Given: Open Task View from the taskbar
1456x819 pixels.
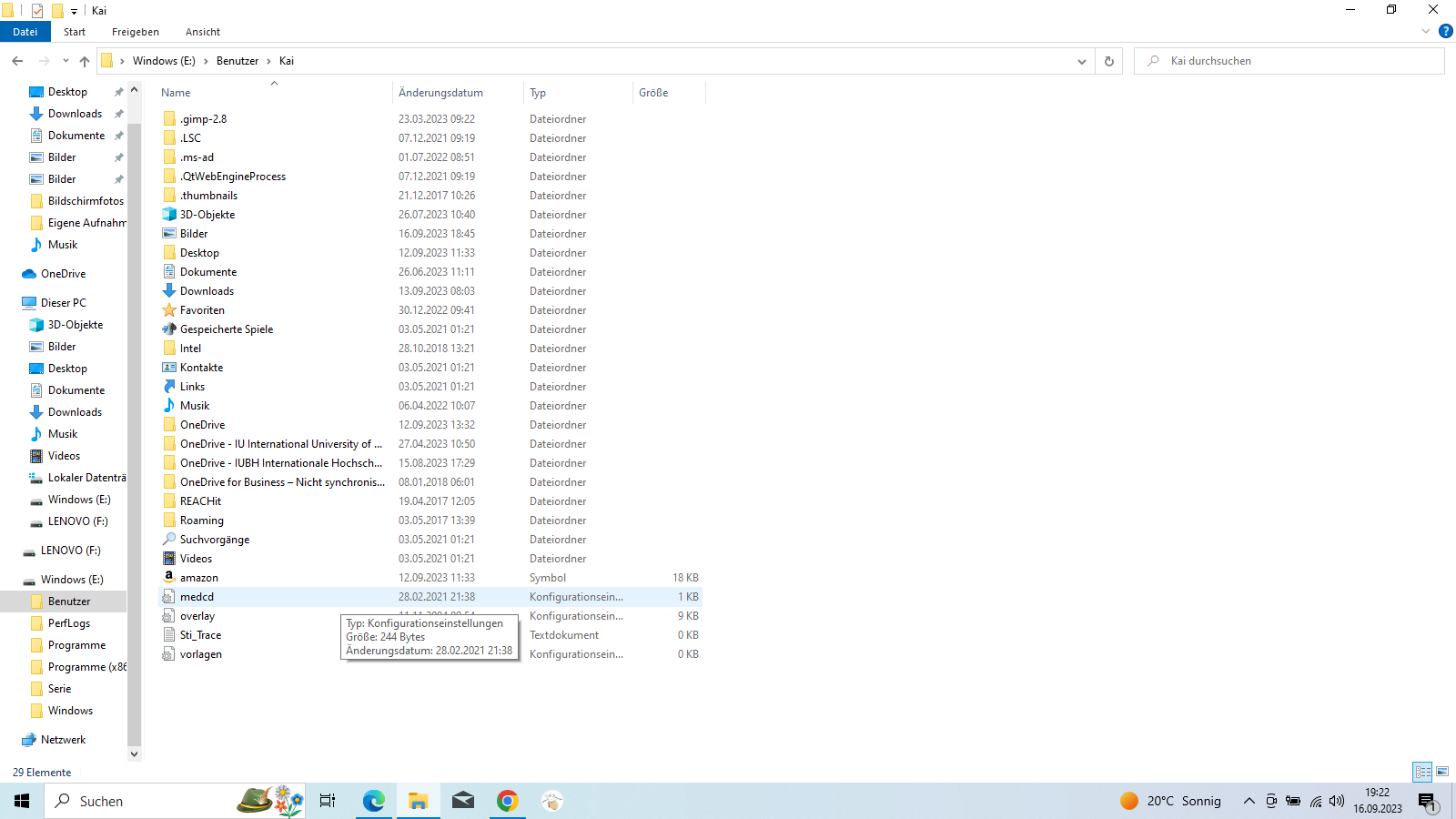Looking at the screenshot, I should click(x=328, y=801).
